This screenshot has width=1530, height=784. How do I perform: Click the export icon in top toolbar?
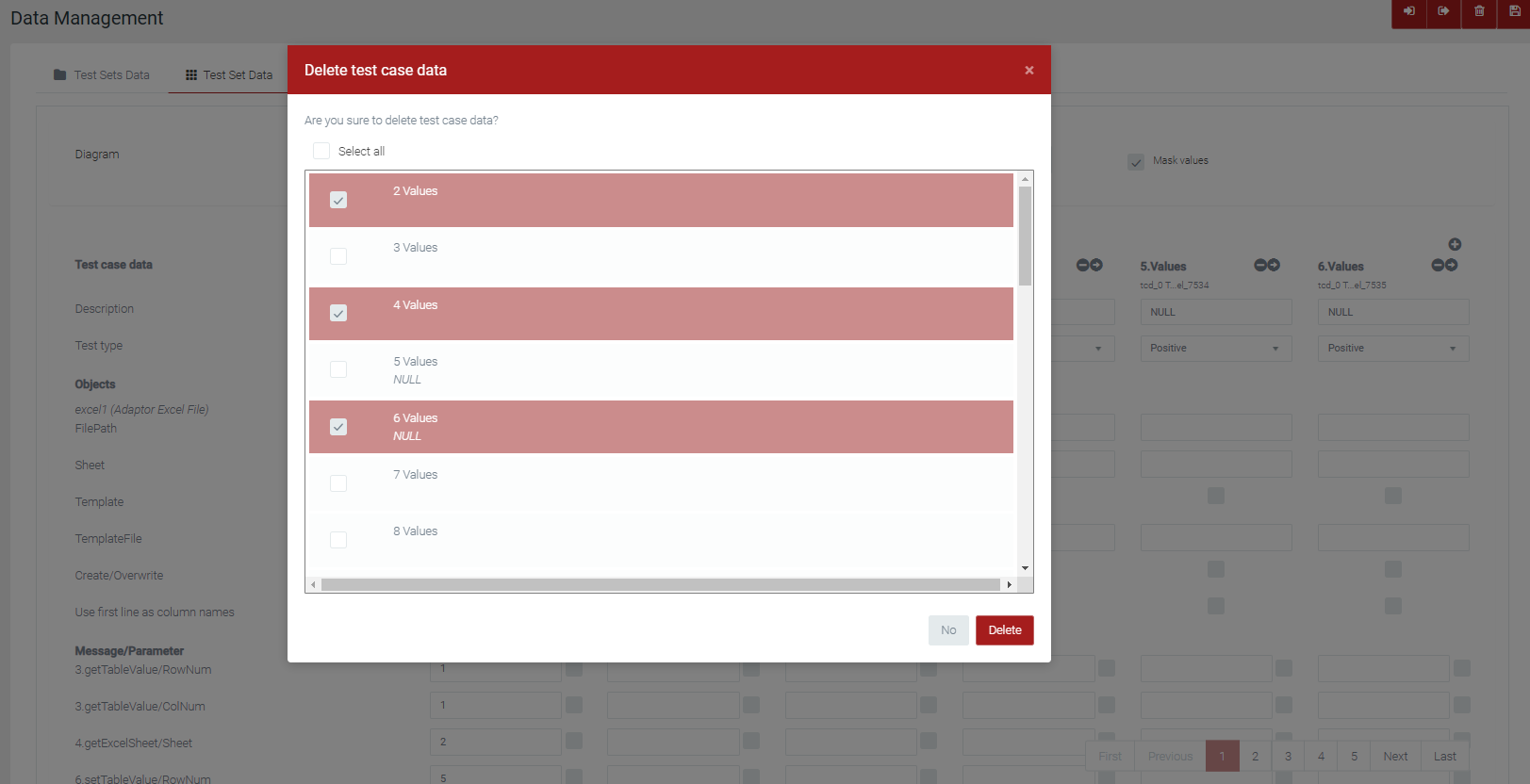[x=1443, y=11]
